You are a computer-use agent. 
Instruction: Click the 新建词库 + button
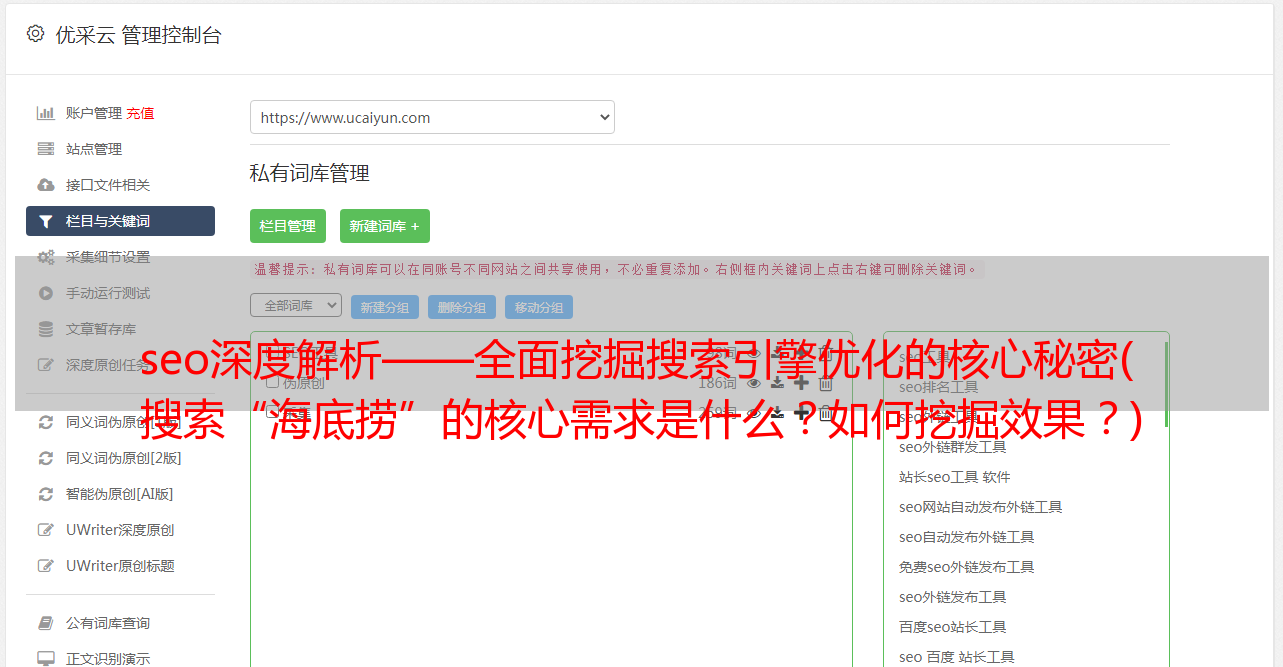pyautogui.click(x=385, y=226)
